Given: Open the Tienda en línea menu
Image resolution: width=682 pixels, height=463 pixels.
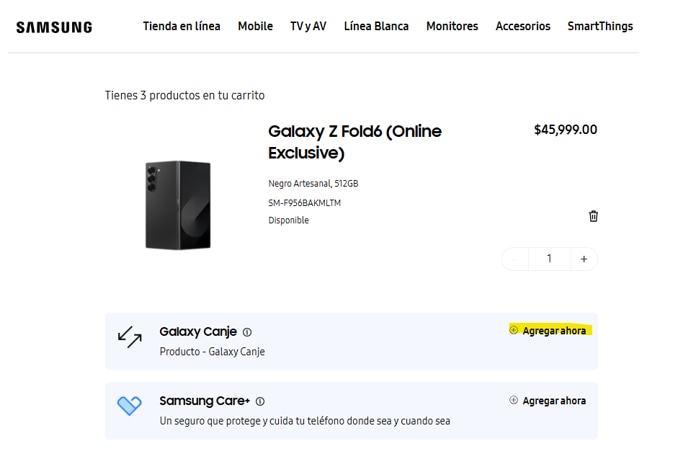Looking at the screenshot, I should coord(181,27).
